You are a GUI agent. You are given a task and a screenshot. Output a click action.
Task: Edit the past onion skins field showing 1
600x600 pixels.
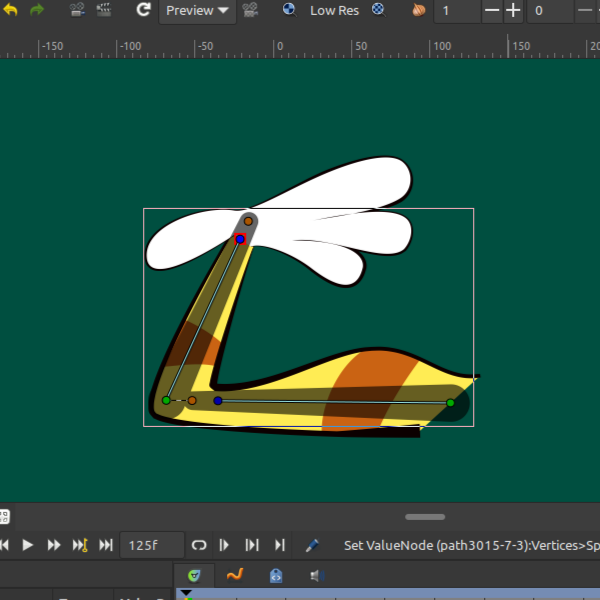pos(457,11)
